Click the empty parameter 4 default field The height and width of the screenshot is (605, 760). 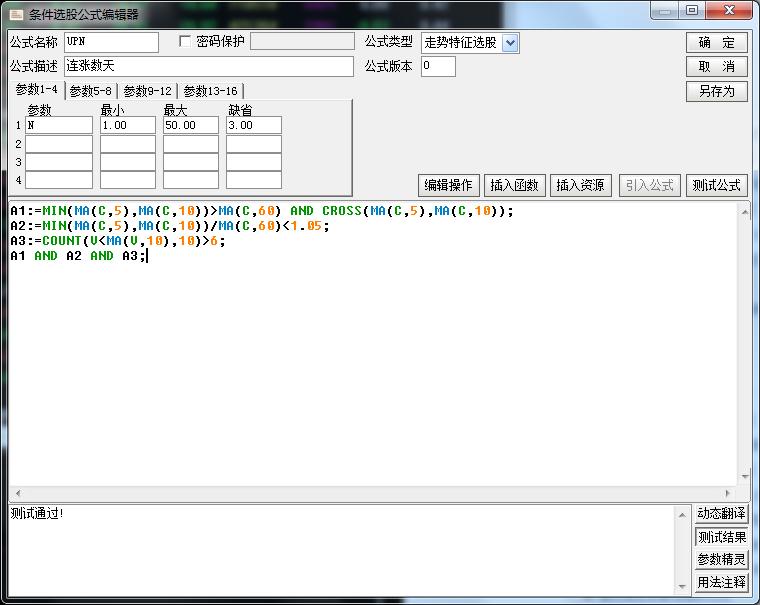click(253, 180)
